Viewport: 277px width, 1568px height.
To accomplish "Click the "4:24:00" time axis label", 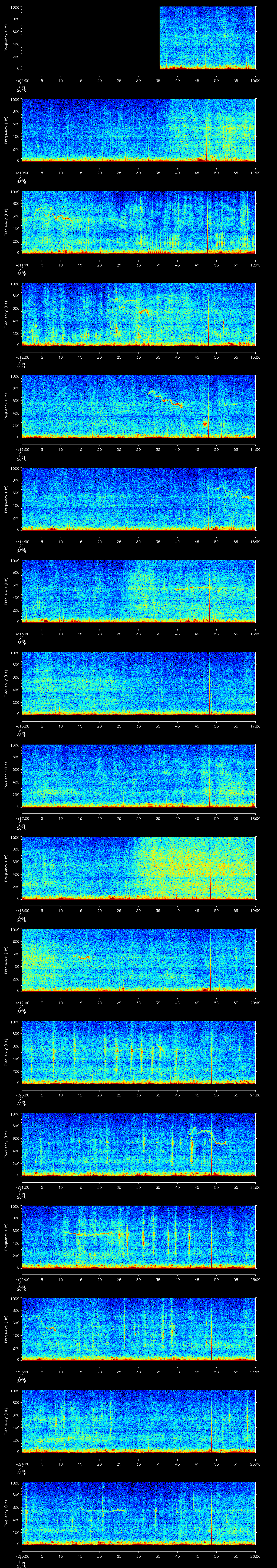I will point(22,1463).
